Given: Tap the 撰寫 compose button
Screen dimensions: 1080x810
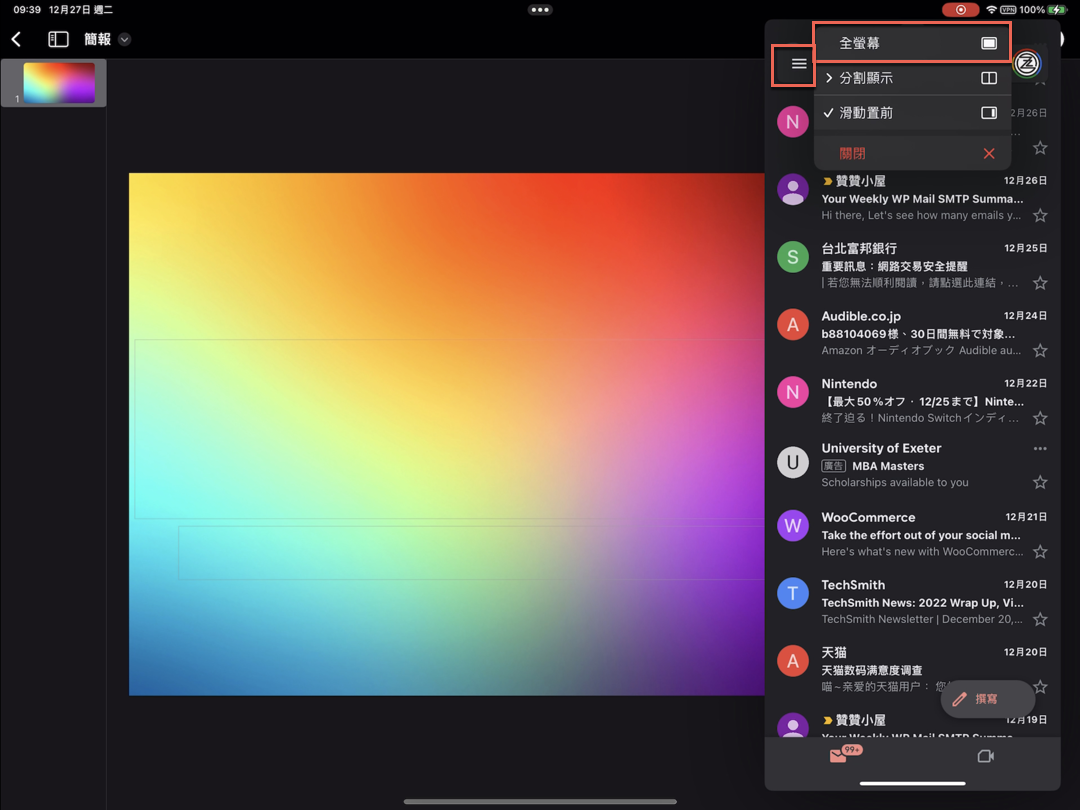Looking at the screenshot, I should (987, 699).
